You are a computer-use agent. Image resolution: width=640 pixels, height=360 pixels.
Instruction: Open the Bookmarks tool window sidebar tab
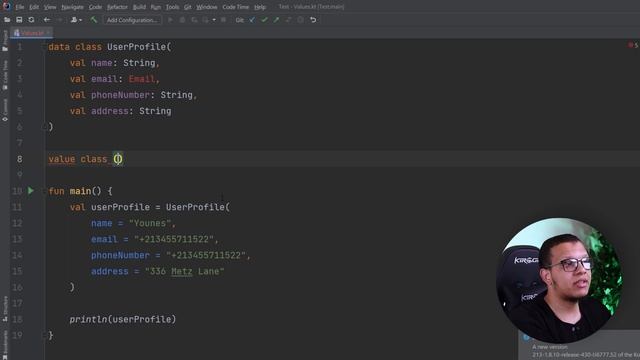[x=5, y=345]
